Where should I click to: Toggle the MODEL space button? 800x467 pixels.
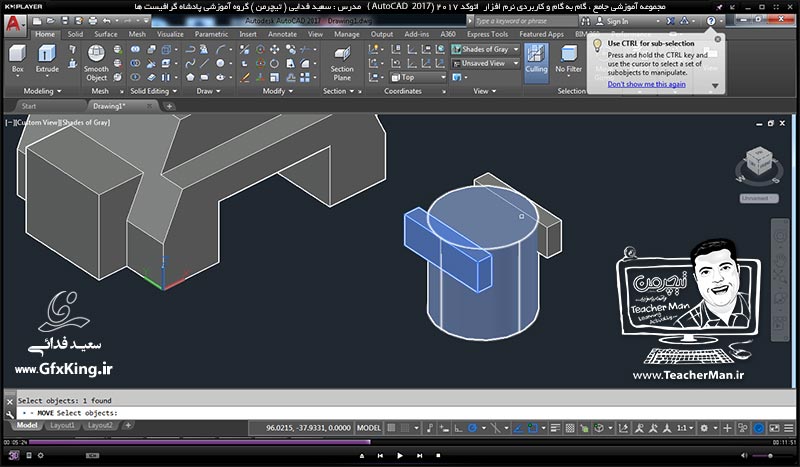(x=368, y=428)
